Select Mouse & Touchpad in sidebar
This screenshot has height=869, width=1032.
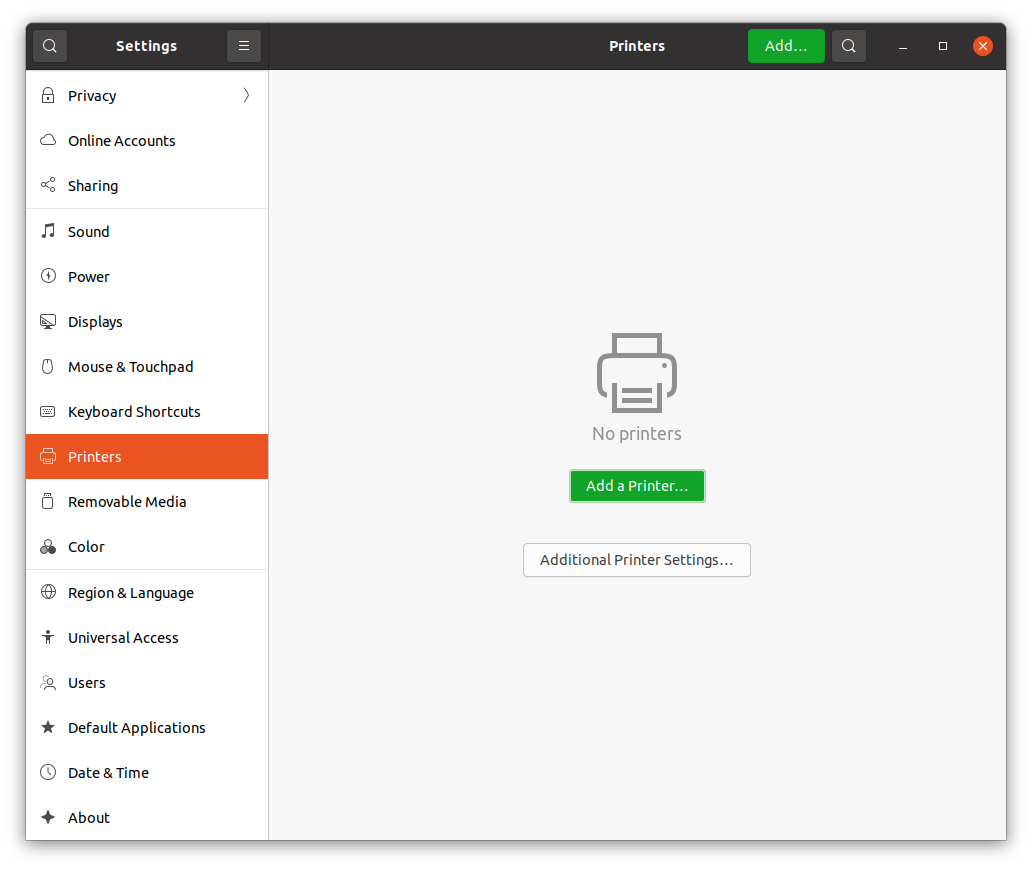click(x=130, y=367)
